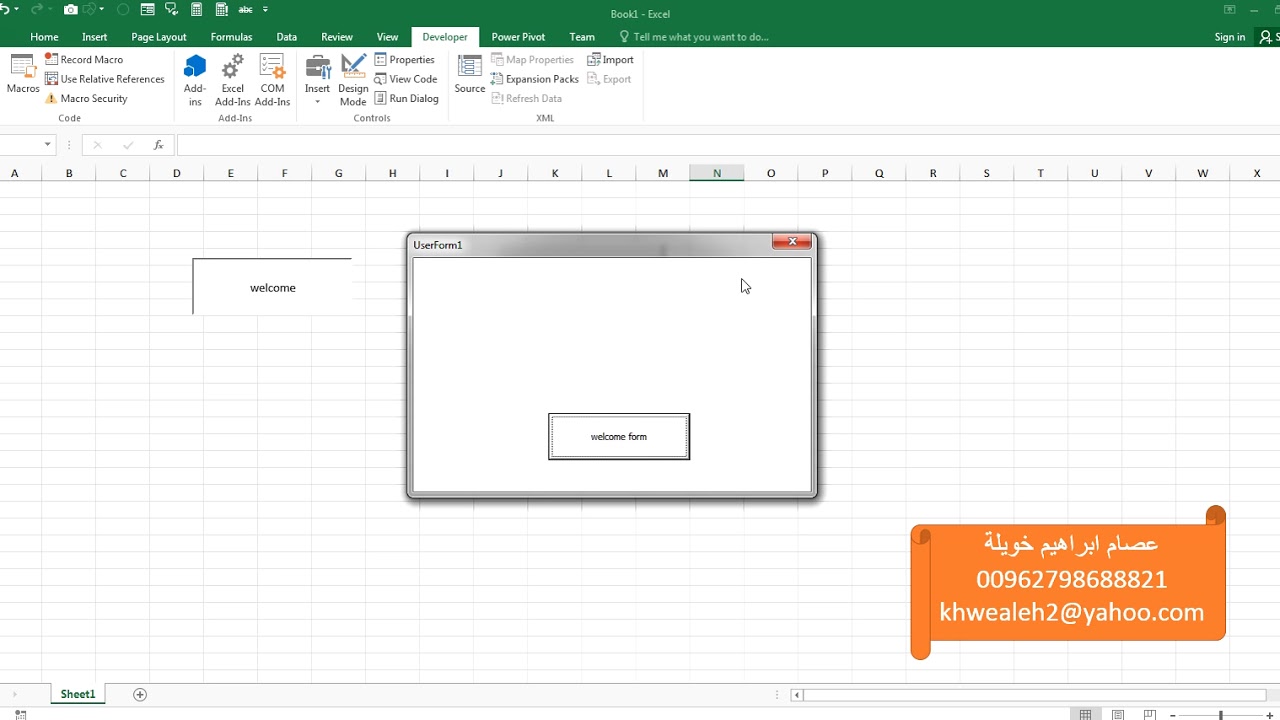Open the View tab
1280x720 pixels.
[387, 37]
